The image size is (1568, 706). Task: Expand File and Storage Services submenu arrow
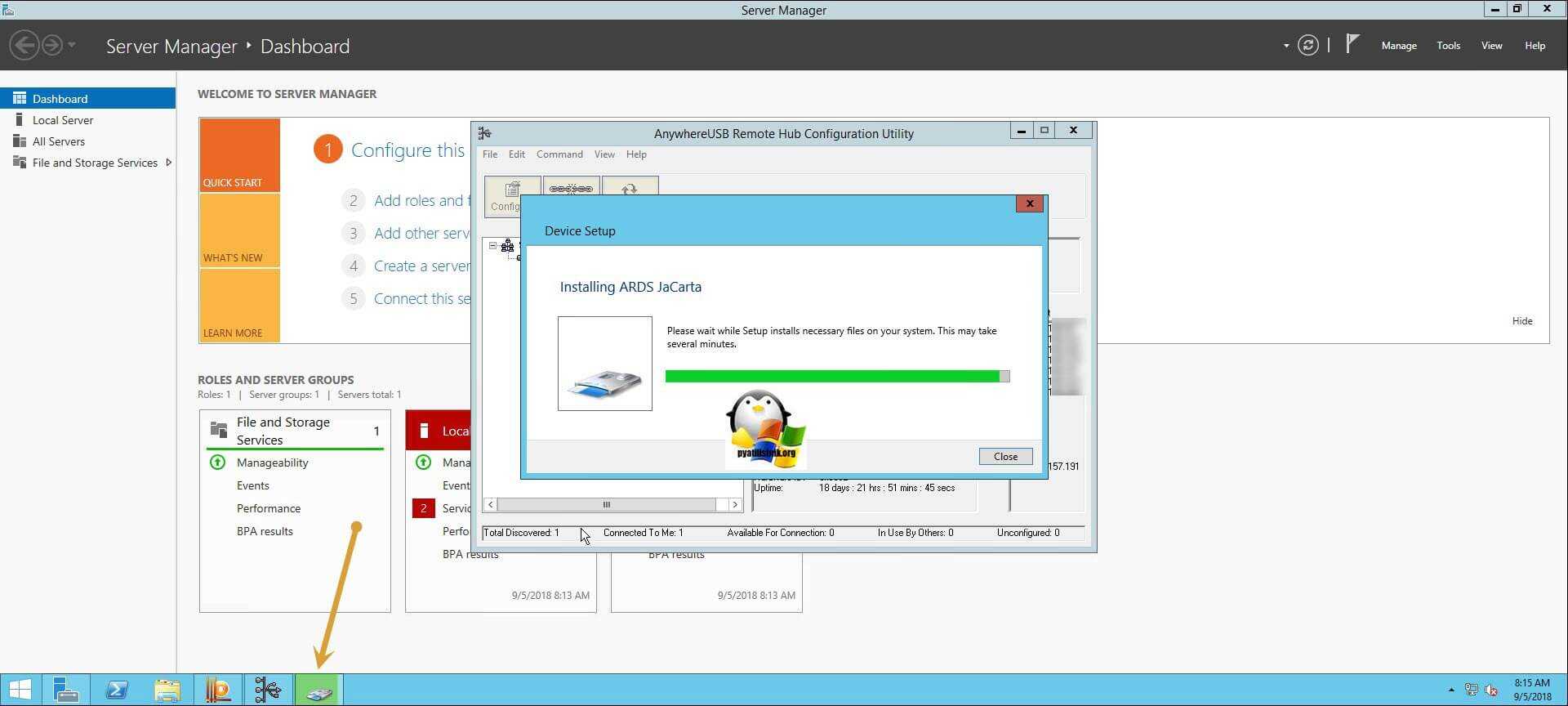(x=169, y=163)
